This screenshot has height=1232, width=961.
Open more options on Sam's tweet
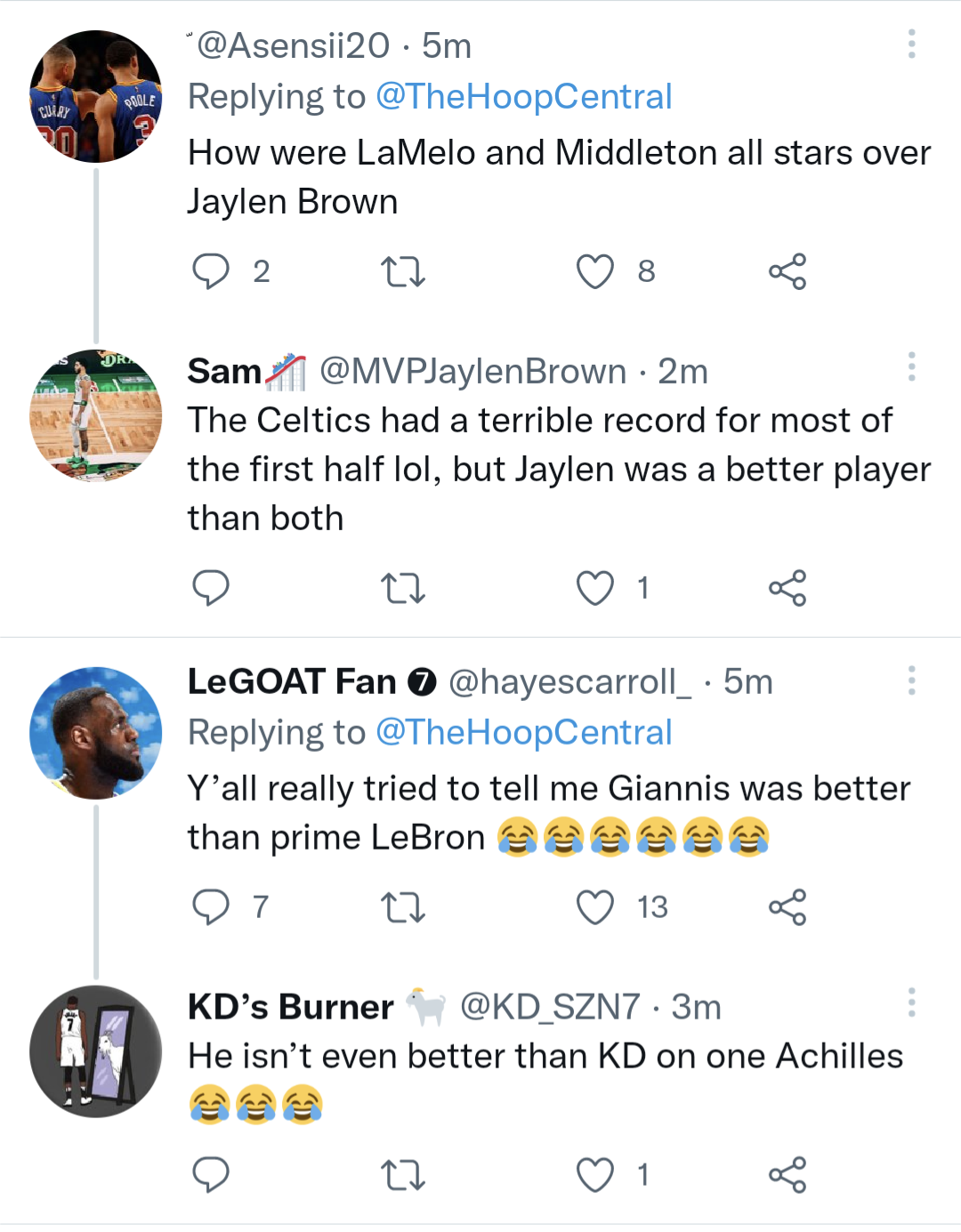coord(911,366)
